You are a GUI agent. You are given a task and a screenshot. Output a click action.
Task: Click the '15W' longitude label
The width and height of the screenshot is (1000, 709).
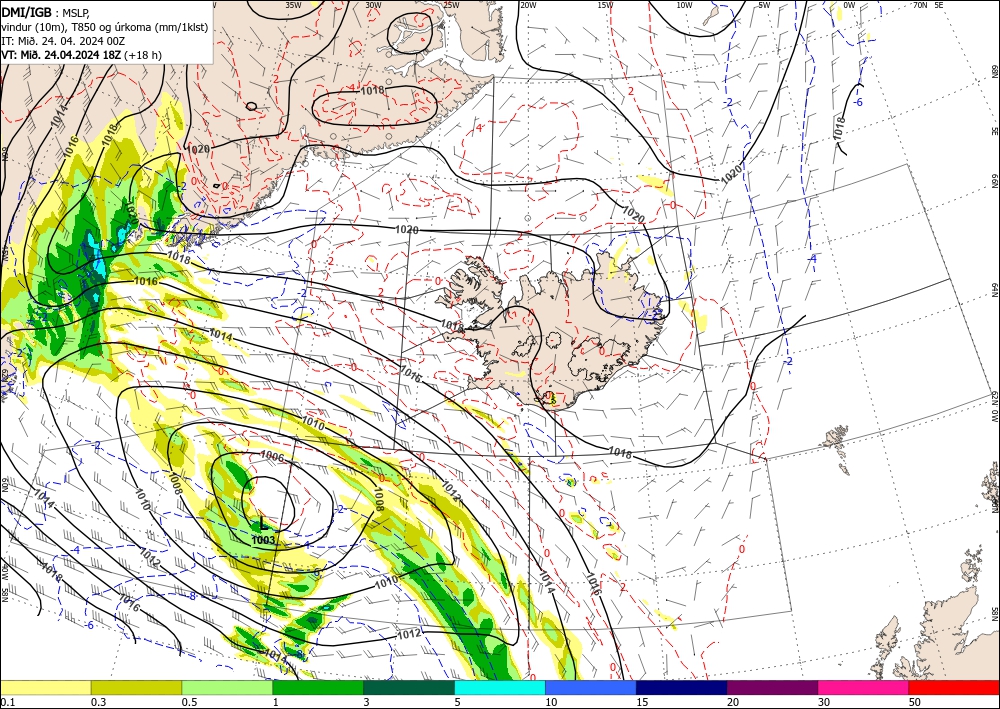[606, 5]
